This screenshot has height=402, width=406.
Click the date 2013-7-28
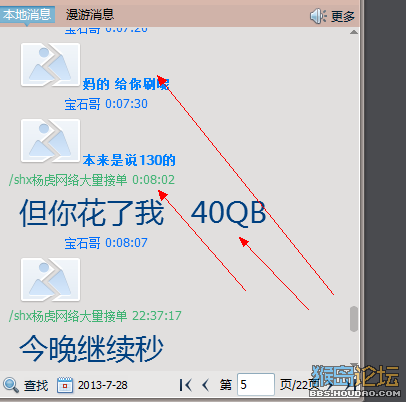[103, 385]
